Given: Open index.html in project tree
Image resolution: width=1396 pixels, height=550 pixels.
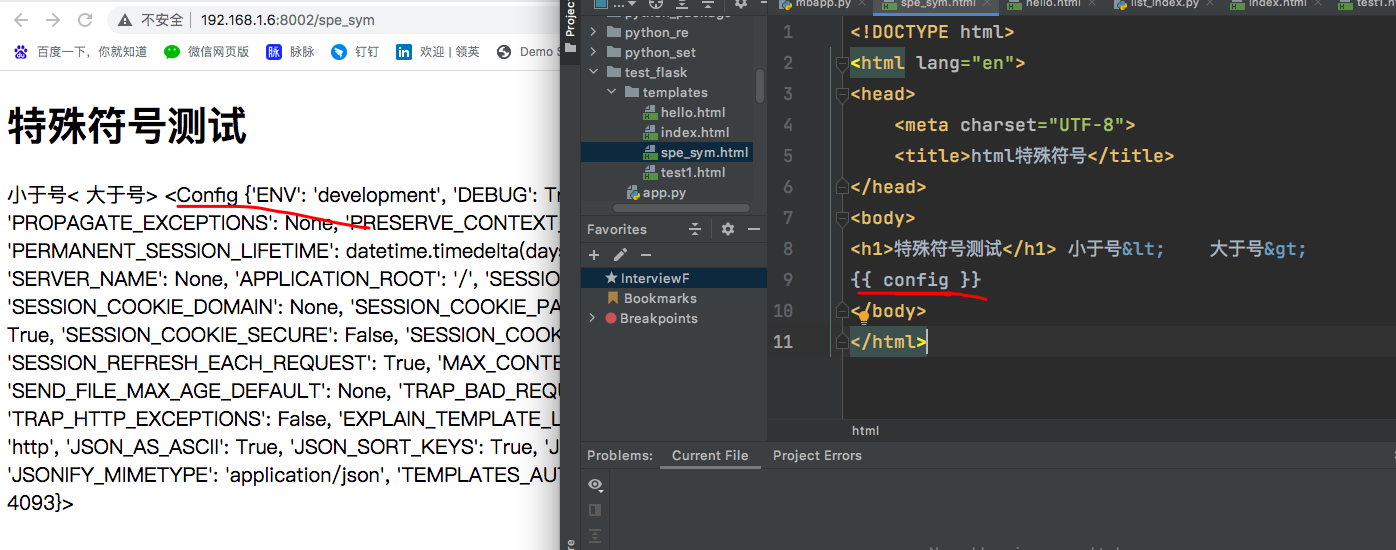Looking at the screenshot, I should [687, 132].
